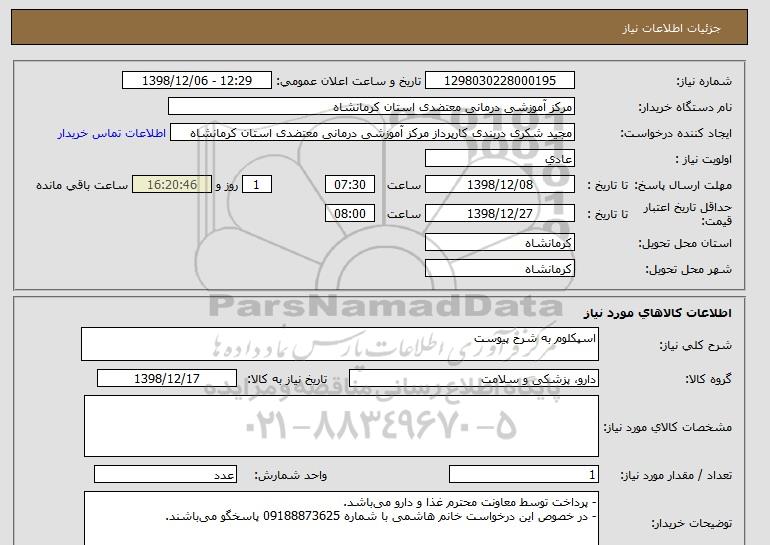Click the label نام دستگاه خریدار
This screenshot has width=770, height=545.
(x=685, y=108)
